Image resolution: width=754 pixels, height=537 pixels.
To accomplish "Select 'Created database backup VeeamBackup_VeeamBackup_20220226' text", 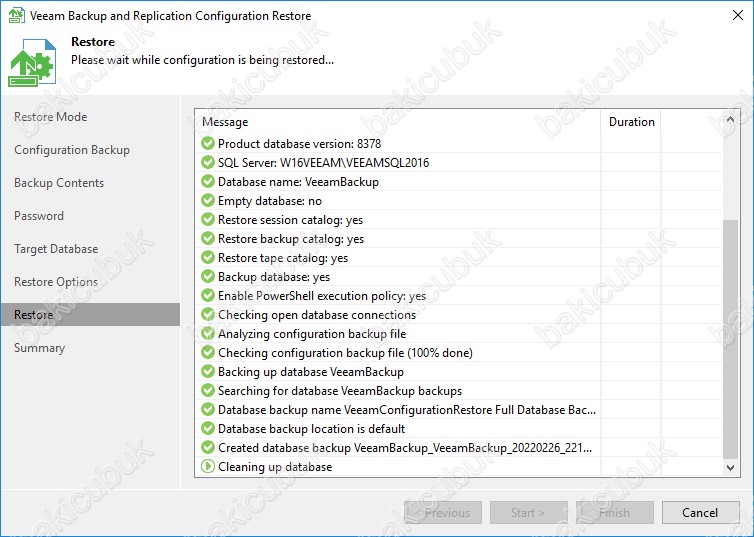I will click(405, 448).
